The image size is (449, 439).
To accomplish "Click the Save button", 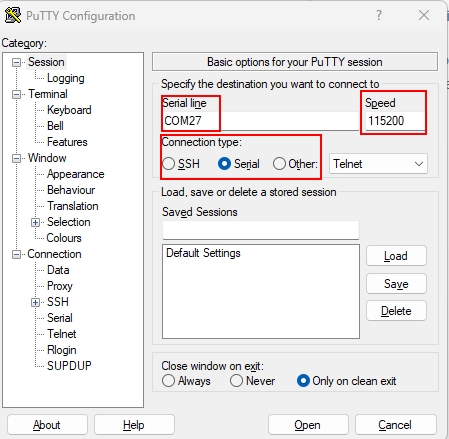I will point(396,284).
